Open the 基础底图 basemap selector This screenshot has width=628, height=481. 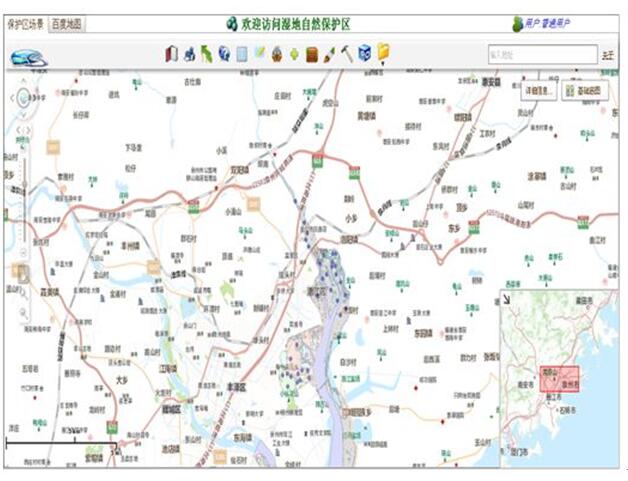coord(581,90)
